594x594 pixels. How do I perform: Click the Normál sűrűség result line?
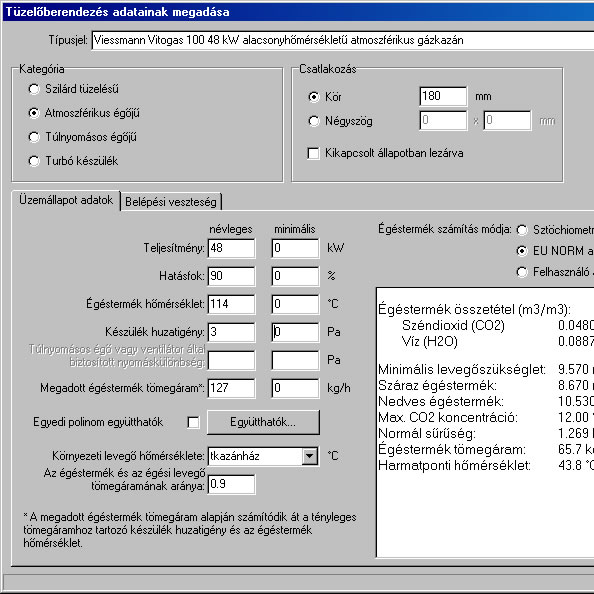[x=486, y=433]
